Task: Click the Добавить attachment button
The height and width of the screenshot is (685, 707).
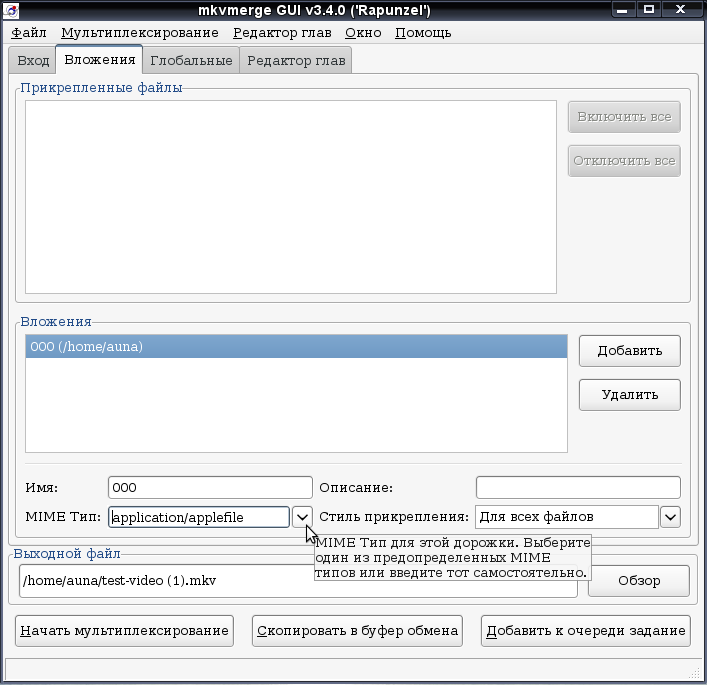Action: (x=630, y=351)
